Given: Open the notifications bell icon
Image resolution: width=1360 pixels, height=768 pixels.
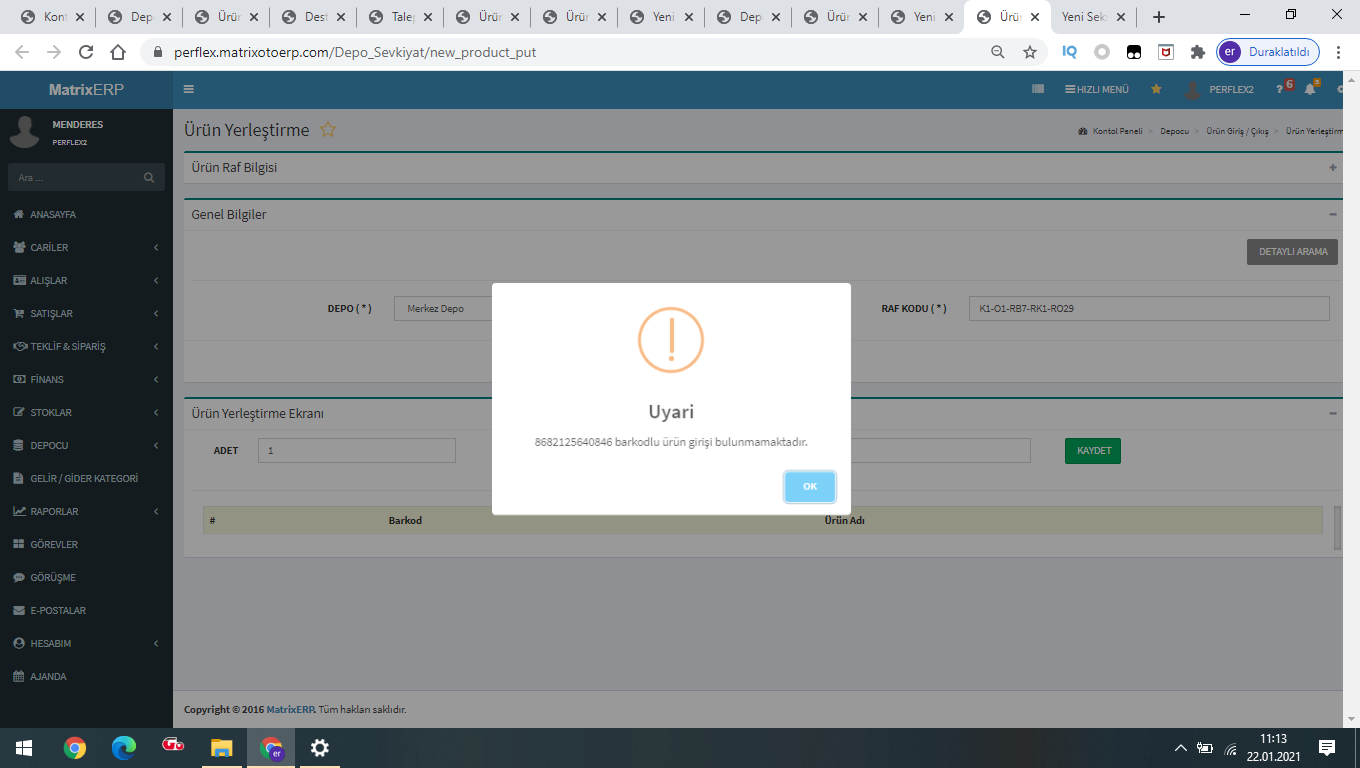Looking at the screenshot, I should (1310, 89).
